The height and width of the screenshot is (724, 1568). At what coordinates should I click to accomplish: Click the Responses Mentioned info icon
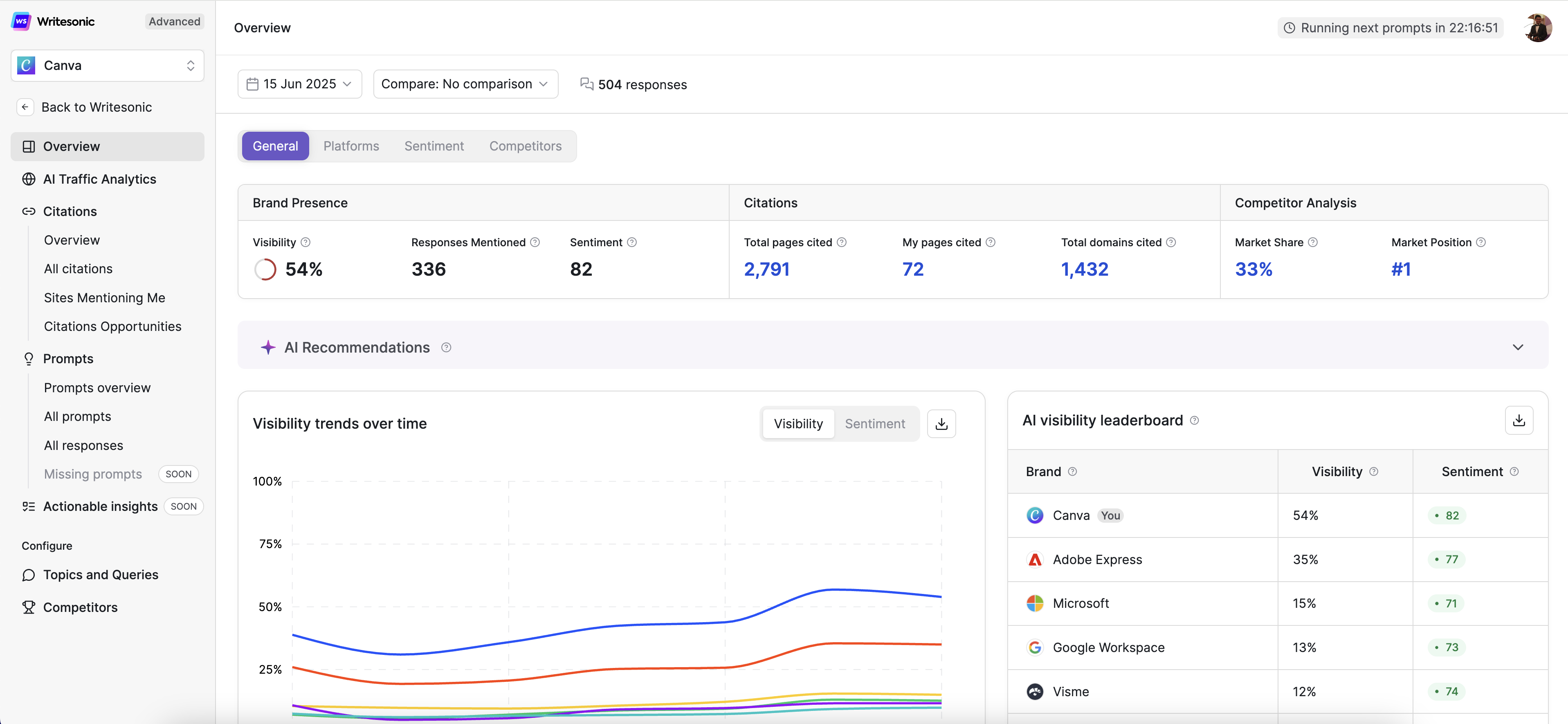tap(535, 242)
